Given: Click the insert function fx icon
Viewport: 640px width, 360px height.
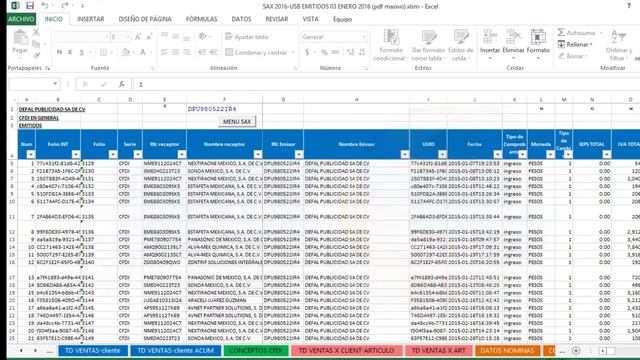Looking at the screenshot, I should (x=122, y=84).
